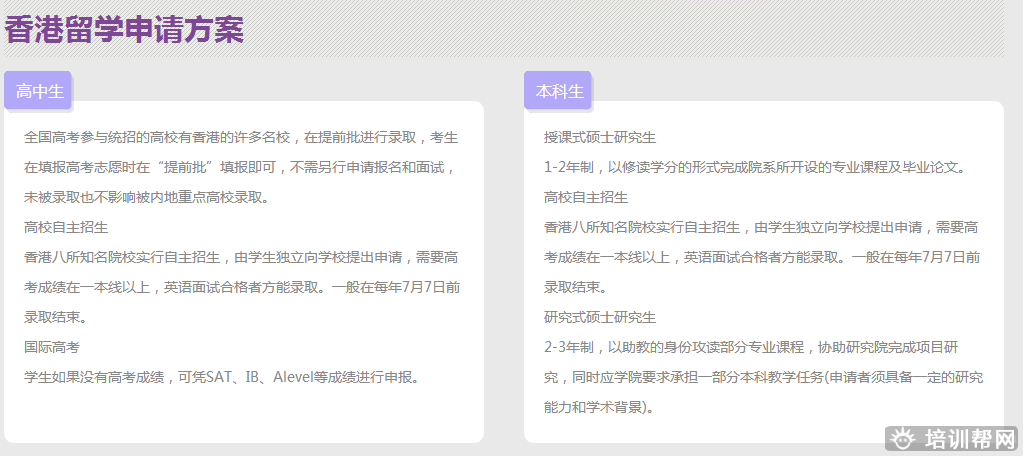1023x456 pixels.
Task: Click the 研究式硕士研究生 heading
Action: 600,317
